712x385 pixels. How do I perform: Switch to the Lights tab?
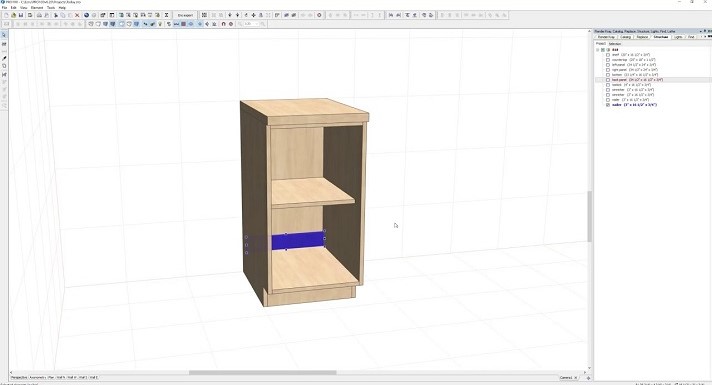(678, 37)
